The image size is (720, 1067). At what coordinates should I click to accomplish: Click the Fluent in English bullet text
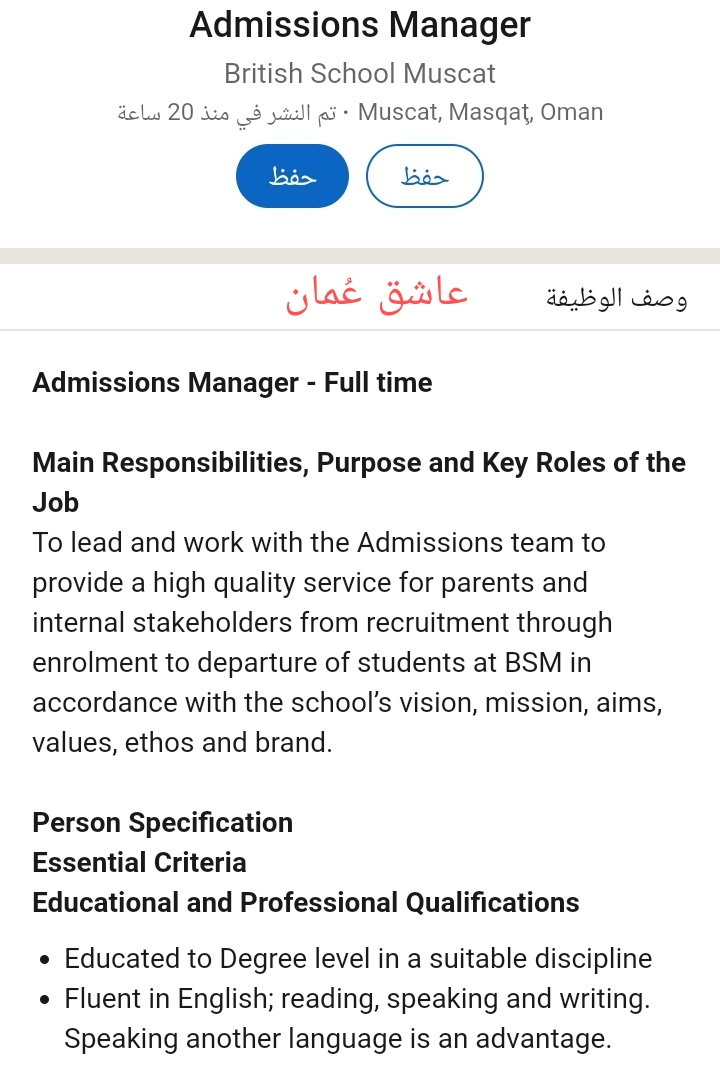(357, 999)
